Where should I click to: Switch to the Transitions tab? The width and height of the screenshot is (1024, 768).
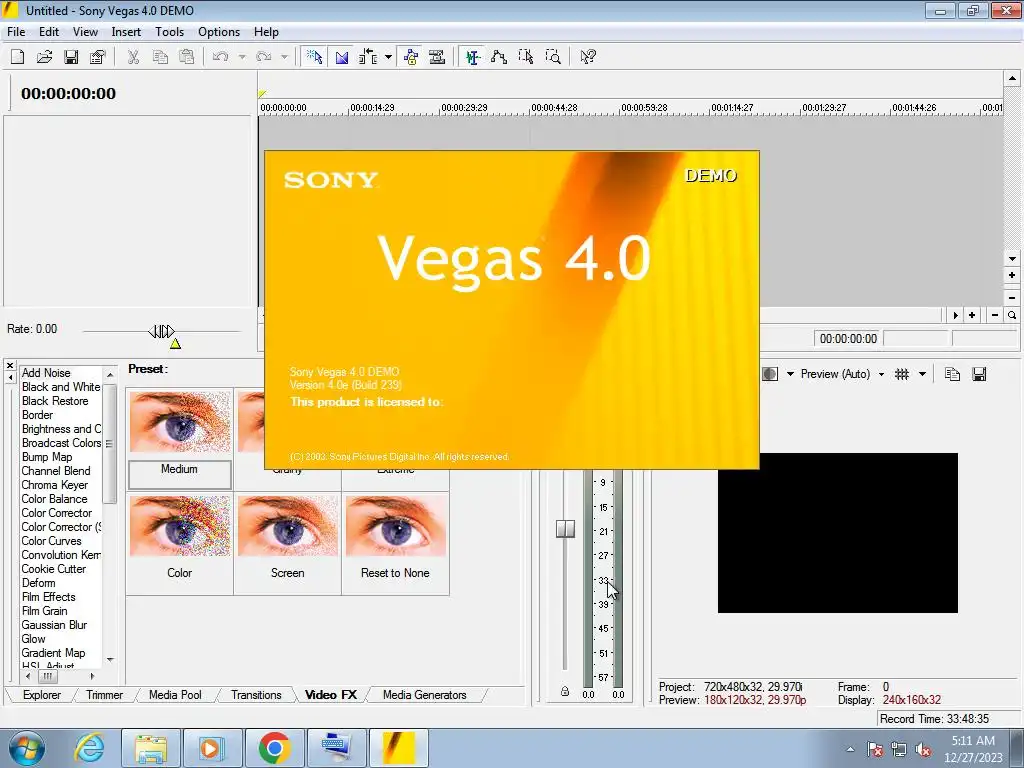(256, 695)
